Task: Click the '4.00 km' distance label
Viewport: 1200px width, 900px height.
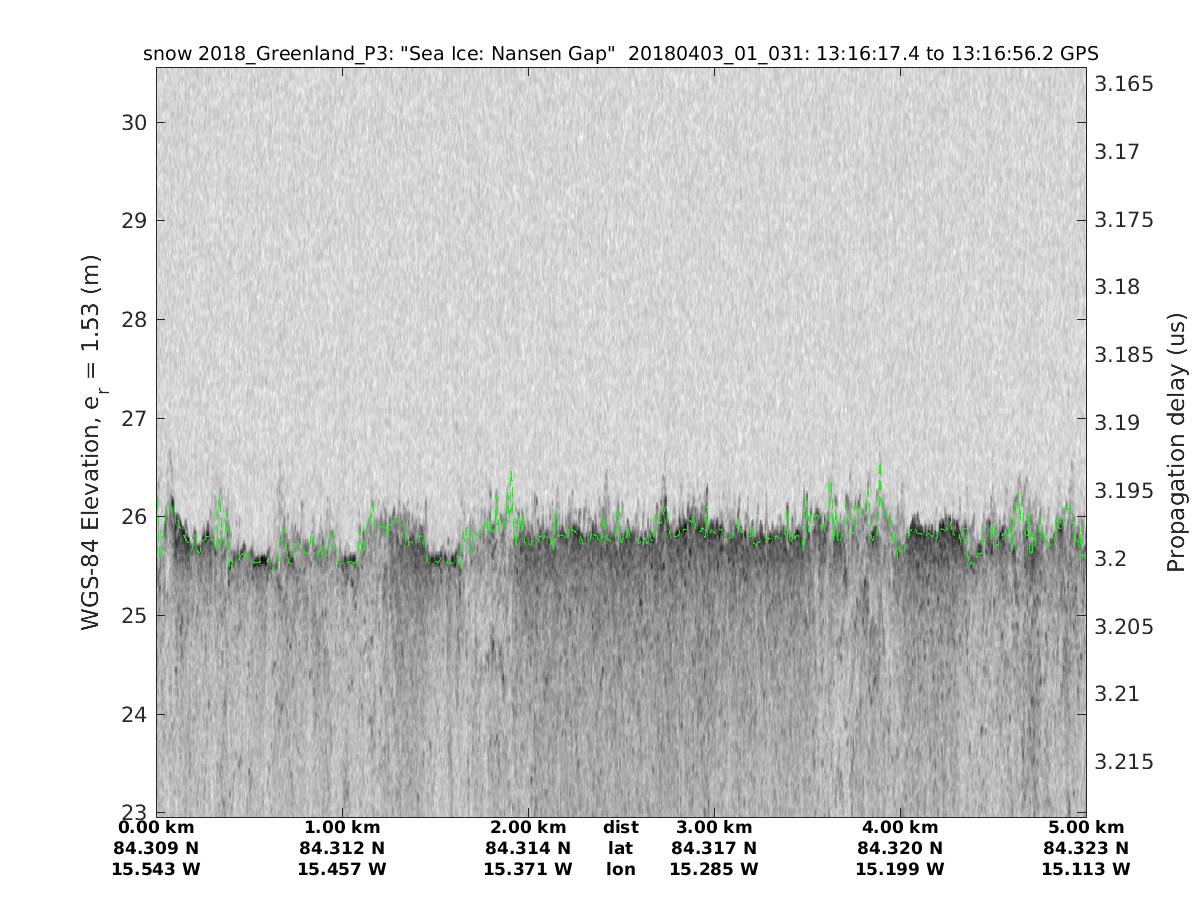Action: click(900, 827)
